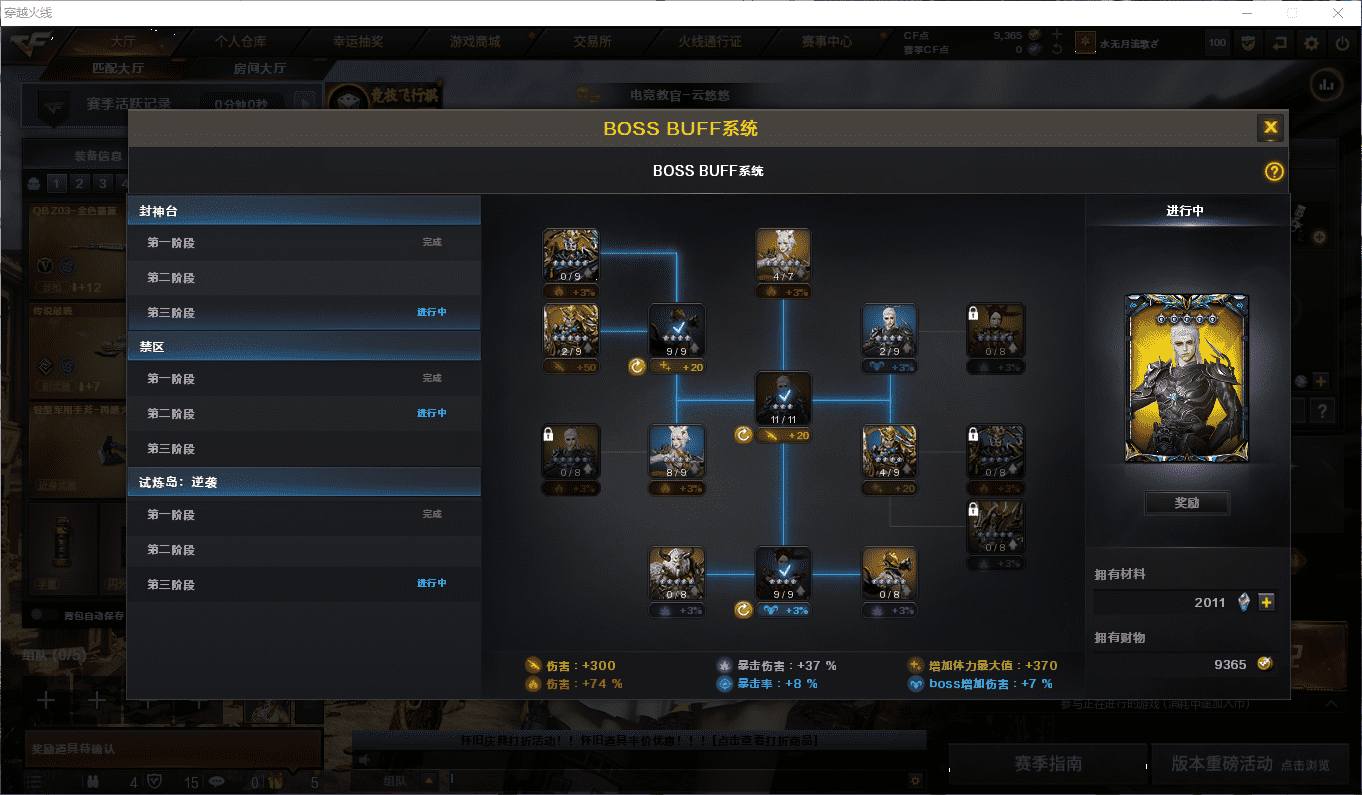
Task: Open the statistics chart round icon
Action: (1327, 84)
